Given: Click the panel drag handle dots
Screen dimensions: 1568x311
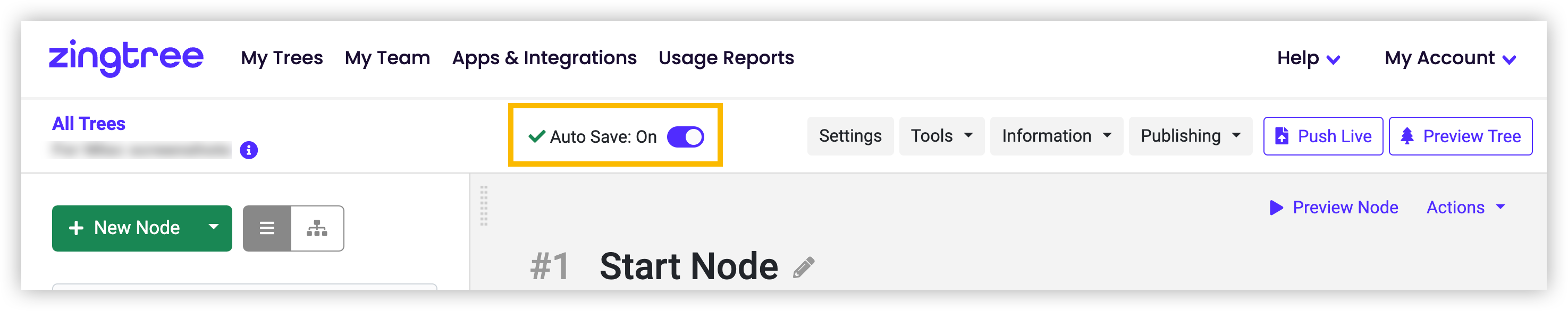Looking at the screenshot, I should tap(484, 206).
